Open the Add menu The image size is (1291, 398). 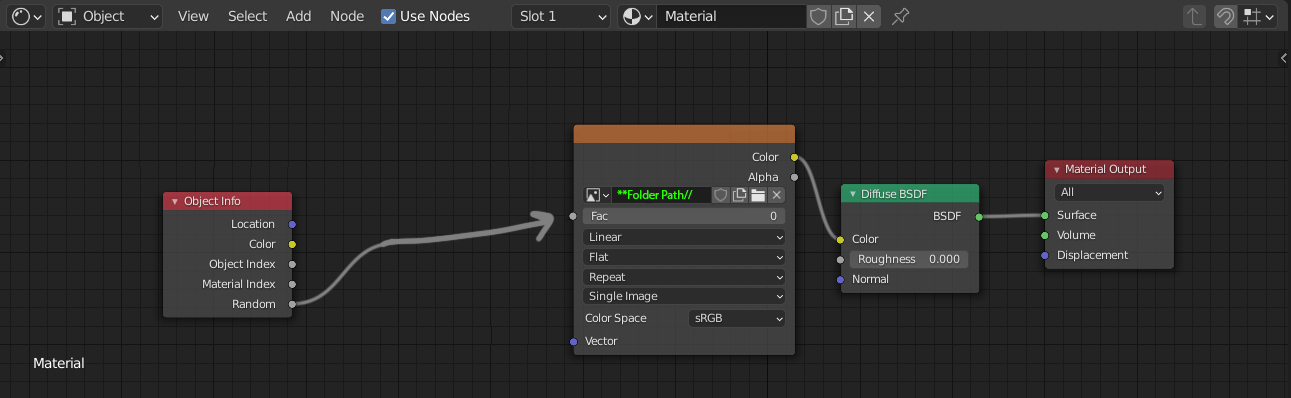pyautogui.click(x=298, y=16)
